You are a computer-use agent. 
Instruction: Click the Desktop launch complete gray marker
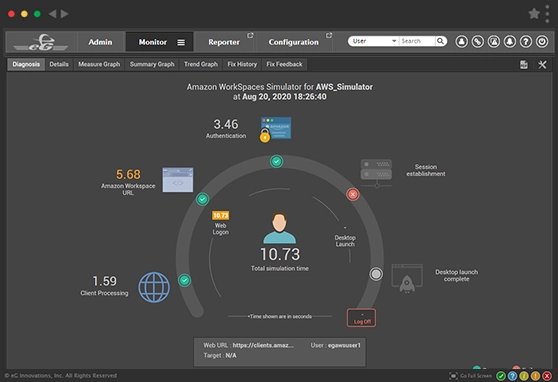[376, 274]
